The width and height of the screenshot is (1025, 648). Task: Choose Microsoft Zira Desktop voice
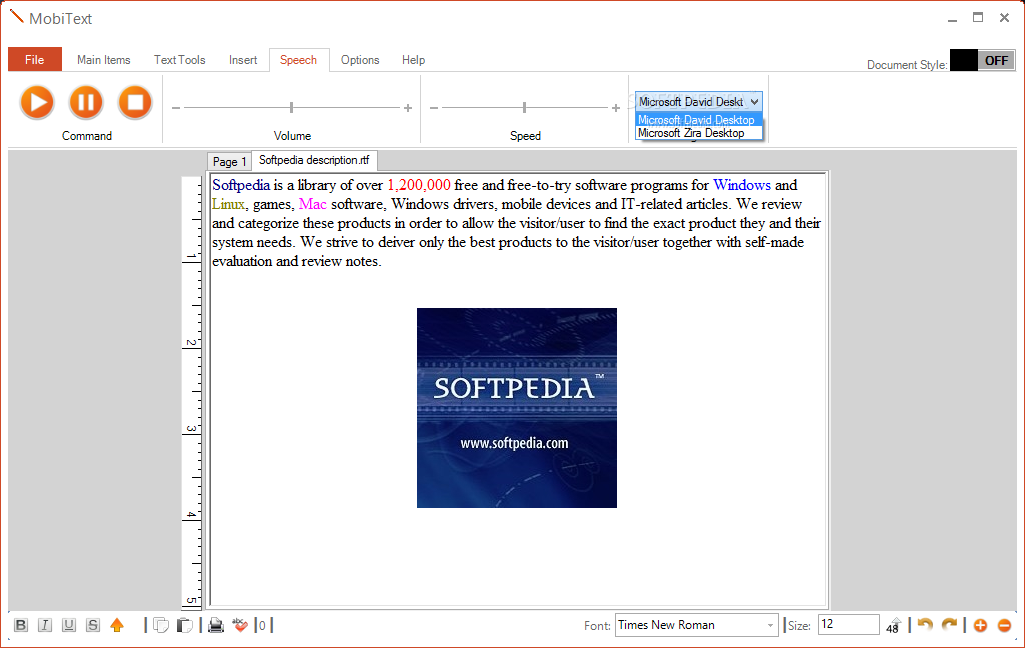pyautogui.click(x=696, y=133)
